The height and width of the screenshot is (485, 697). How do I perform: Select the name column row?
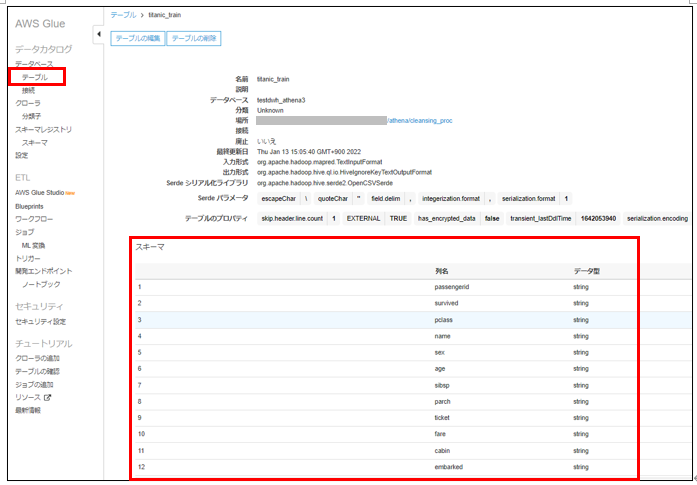click(x=413, y=337)
